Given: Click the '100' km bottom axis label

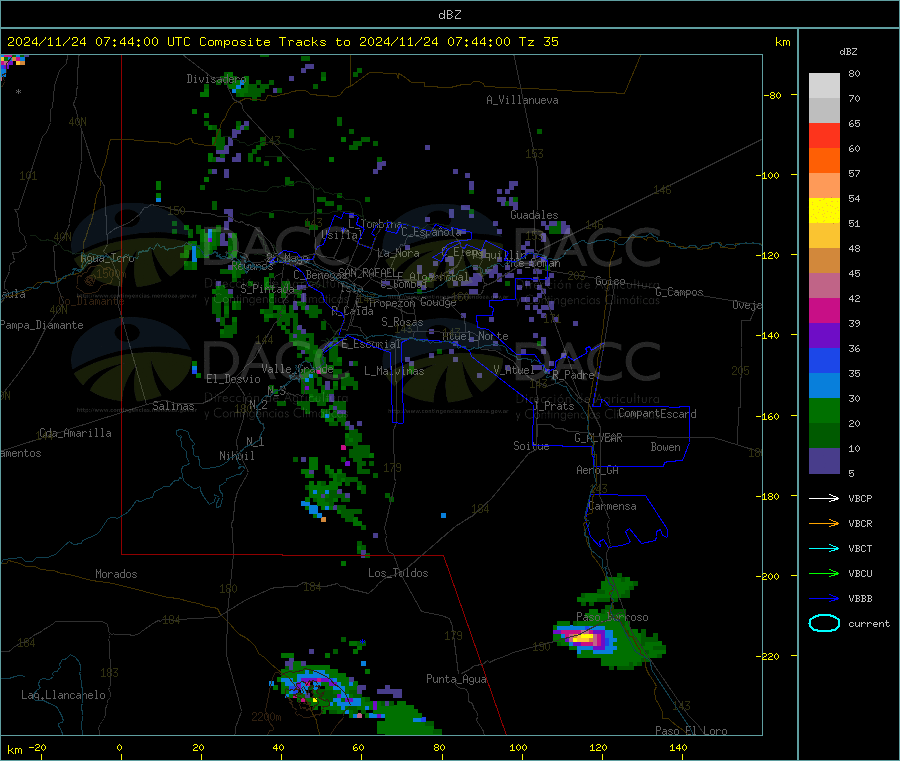Looking at the screenshot, I should [518, 747].
